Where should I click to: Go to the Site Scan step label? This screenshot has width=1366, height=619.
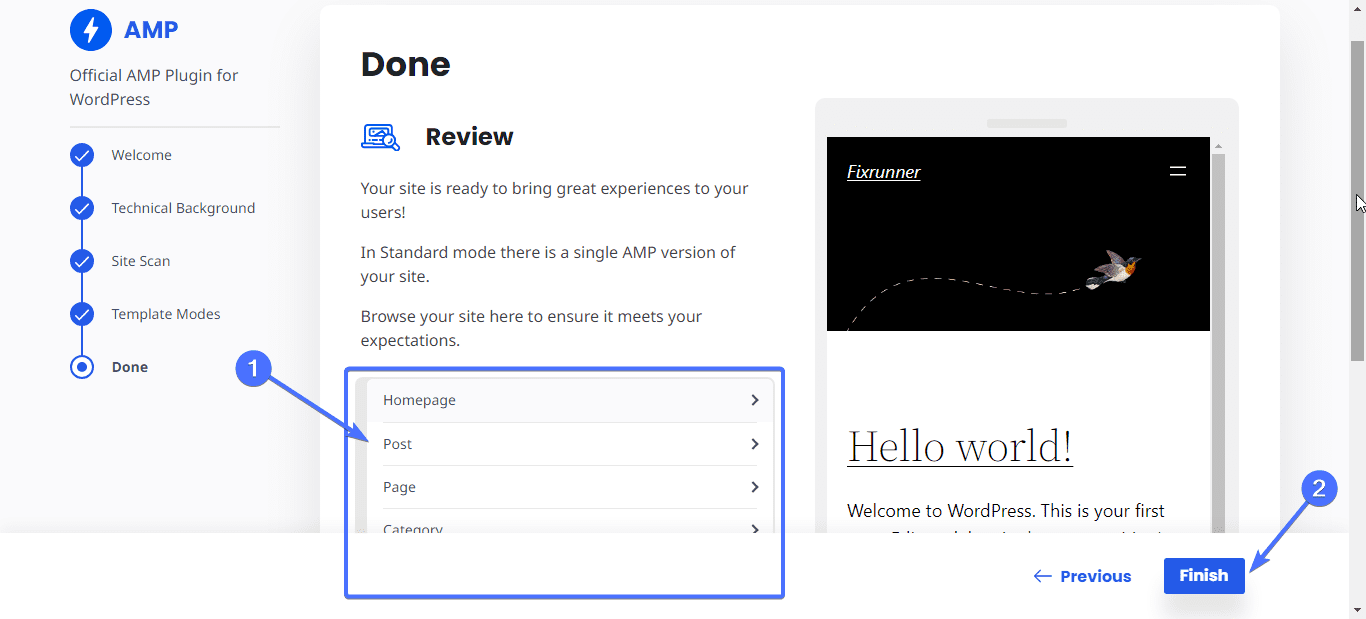coord(141,261)
